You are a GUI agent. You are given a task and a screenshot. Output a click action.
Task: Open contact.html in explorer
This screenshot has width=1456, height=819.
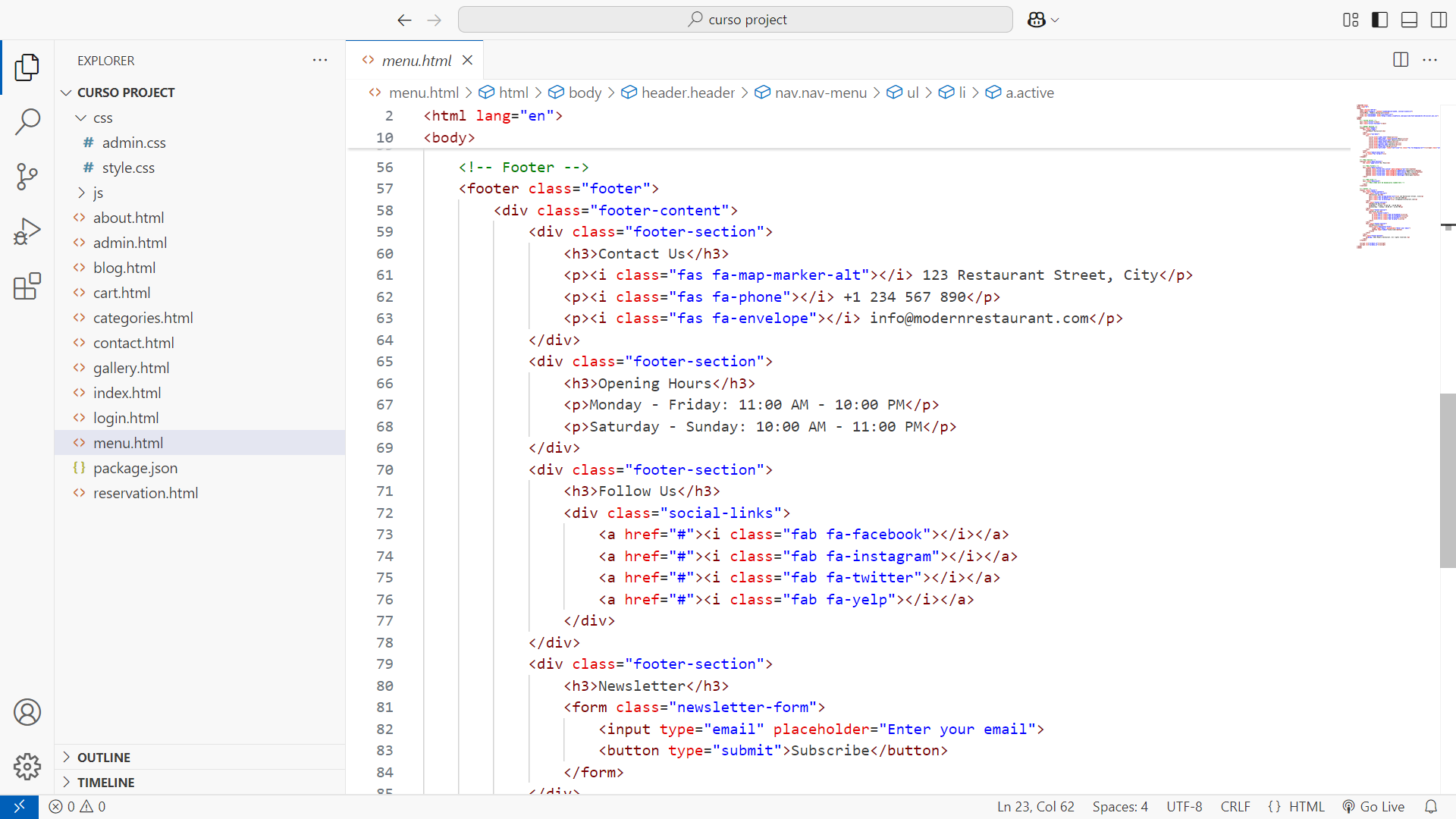(200, 343)
